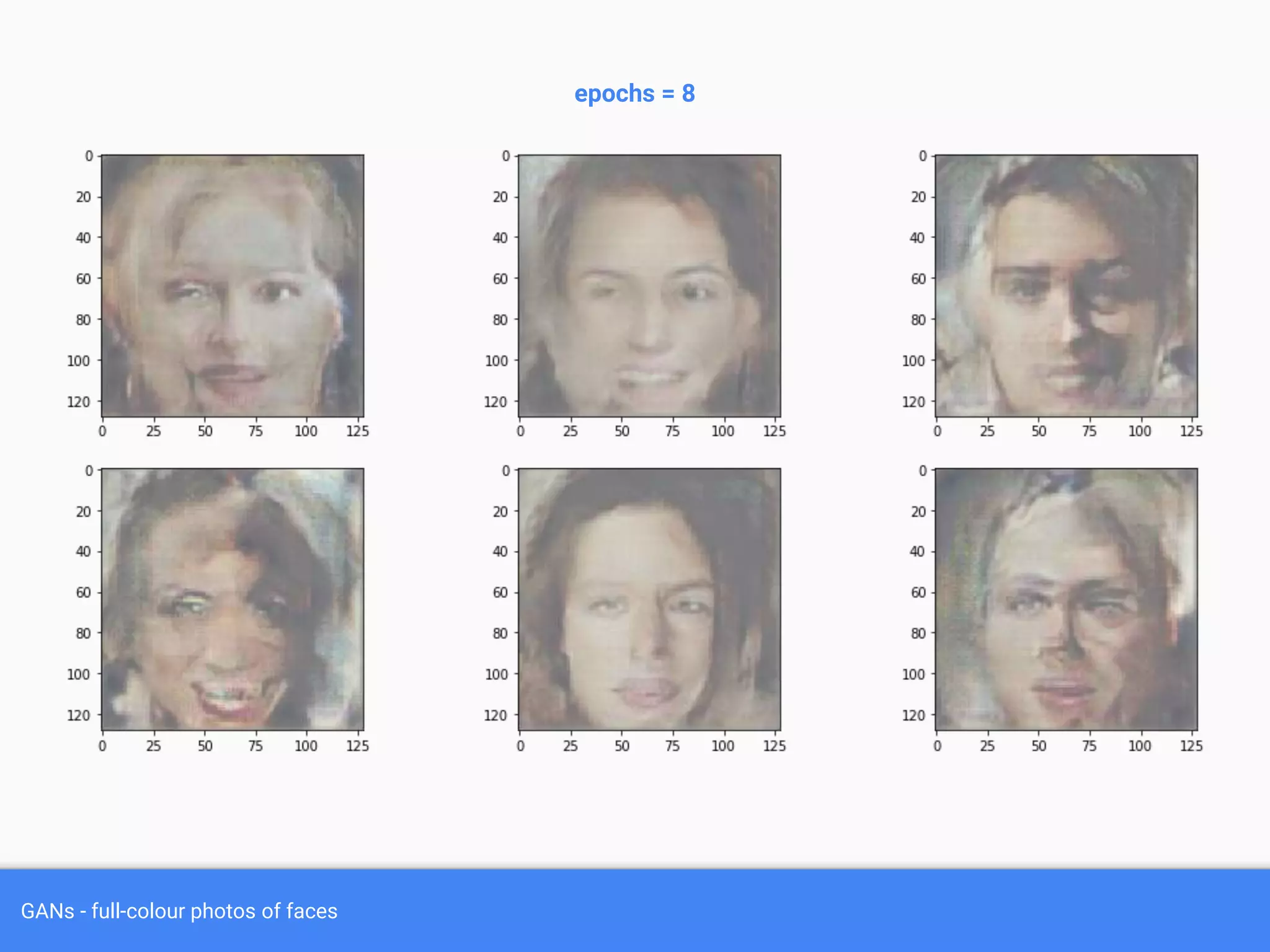Click y-axis label 0 of bottom-left plot

(x=89, y=471)
